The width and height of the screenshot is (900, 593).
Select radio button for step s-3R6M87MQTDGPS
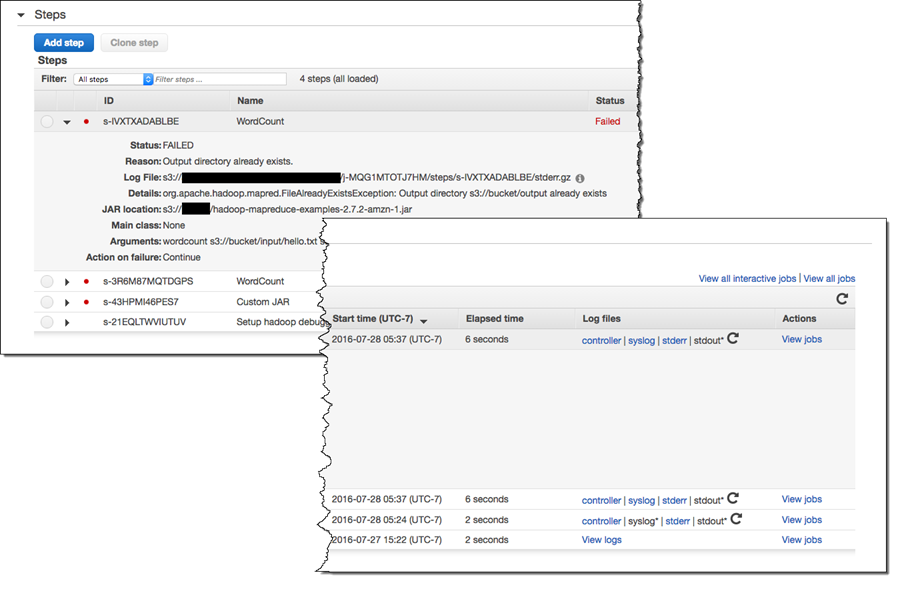[46, 282]
